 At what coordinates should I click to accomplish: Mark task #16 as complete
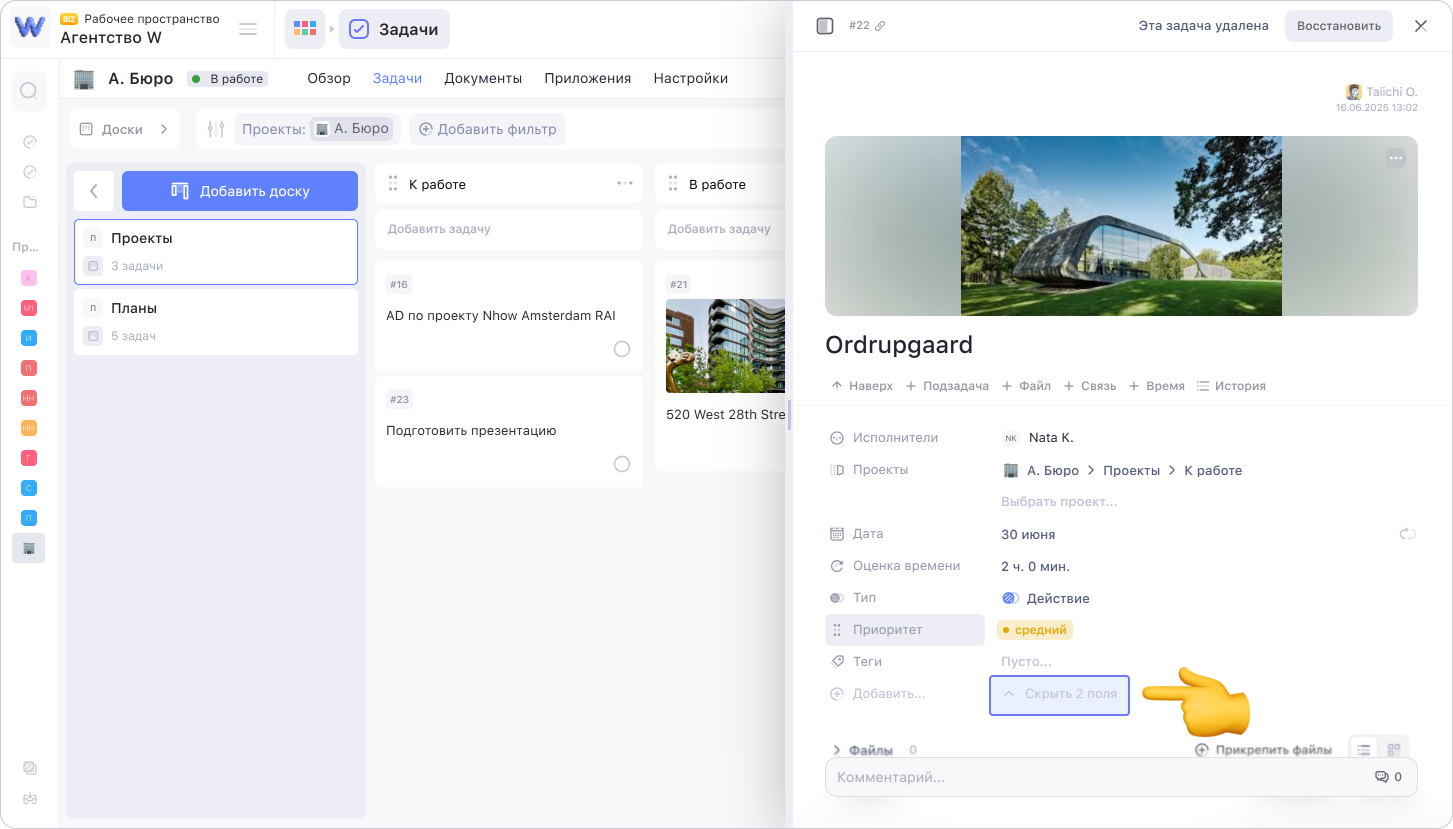[622, 349]
